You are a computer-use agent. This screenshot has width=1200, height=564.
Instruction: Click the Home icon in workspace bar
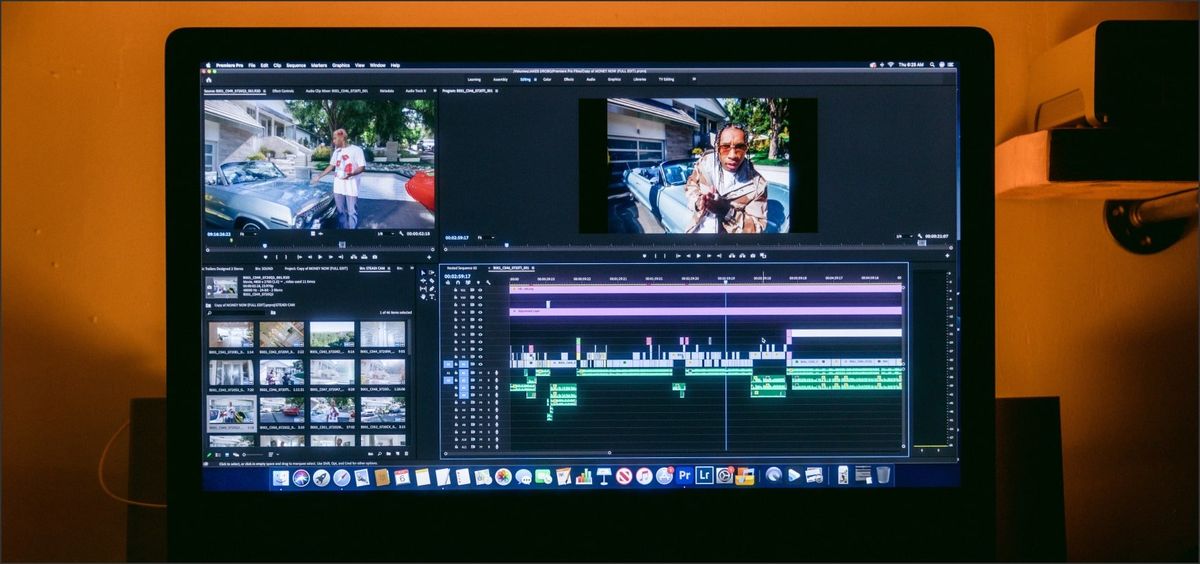209,79
